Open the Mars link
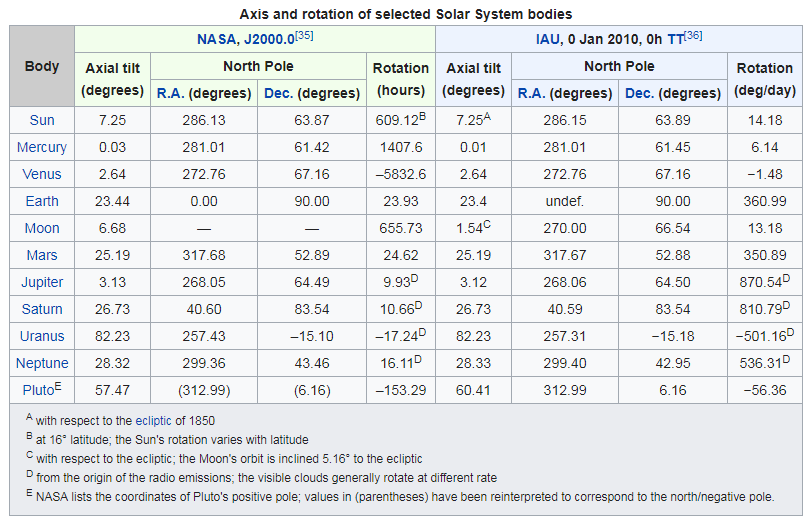Viewport: 811px width, 521px height. pyautogui.click(x=42, y=255)
